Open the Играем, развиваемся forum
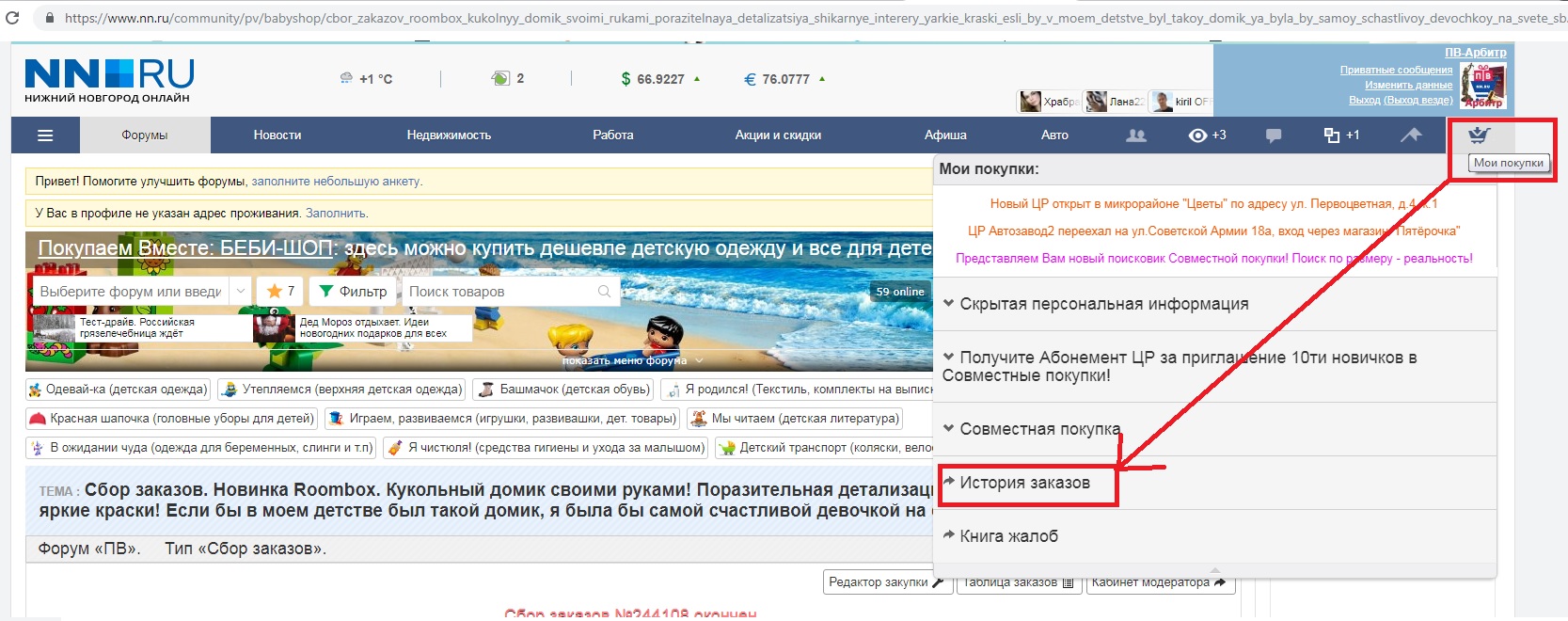The width and height of the screenshot is (1568, 621). click(502, 419)
